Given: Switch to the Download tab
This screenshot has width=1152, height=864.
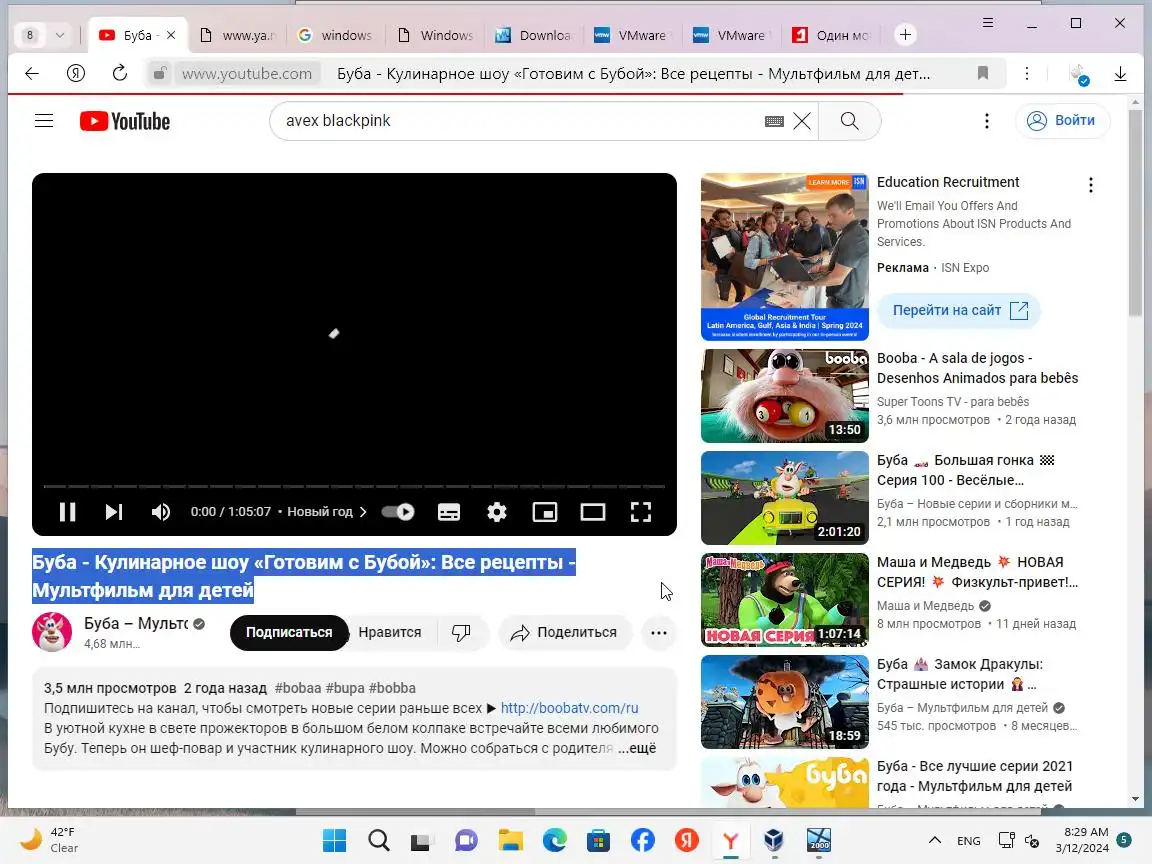Looking at the screenshot, I should point(534,35).
